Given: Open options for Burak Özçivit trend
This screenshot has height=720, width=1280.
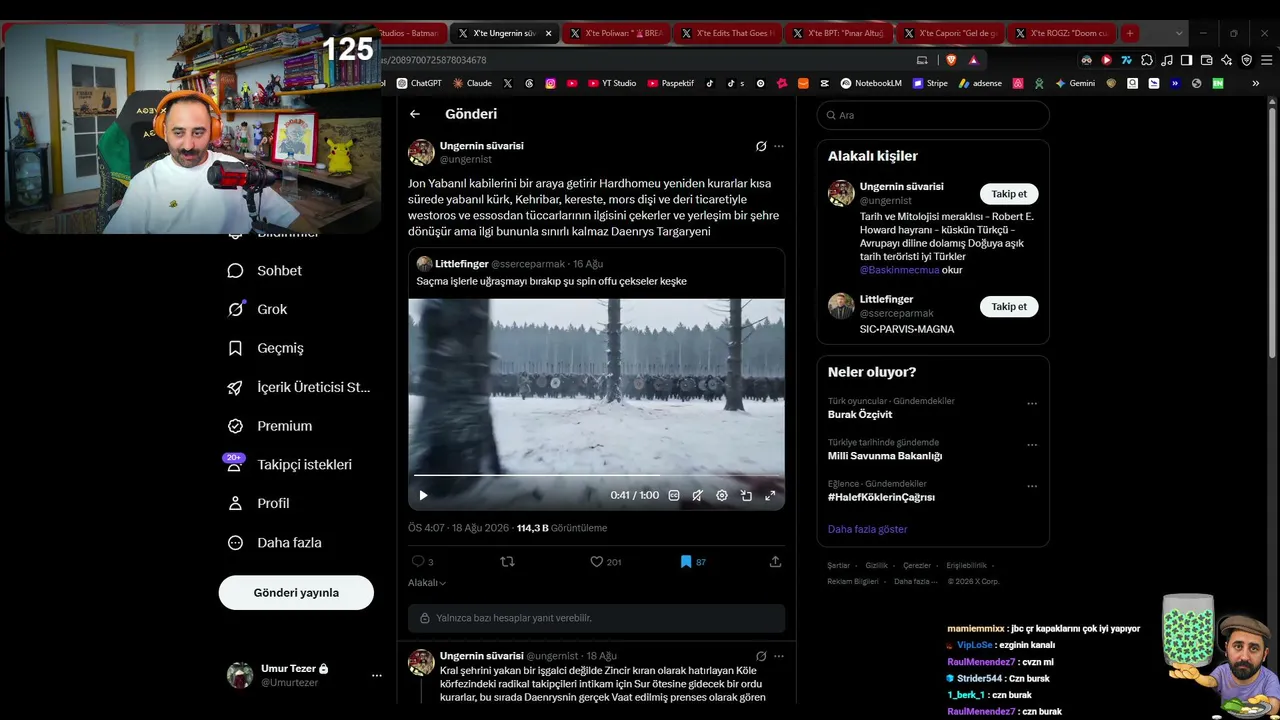Looking at the screenshot, I should [x=1032, y=404].
